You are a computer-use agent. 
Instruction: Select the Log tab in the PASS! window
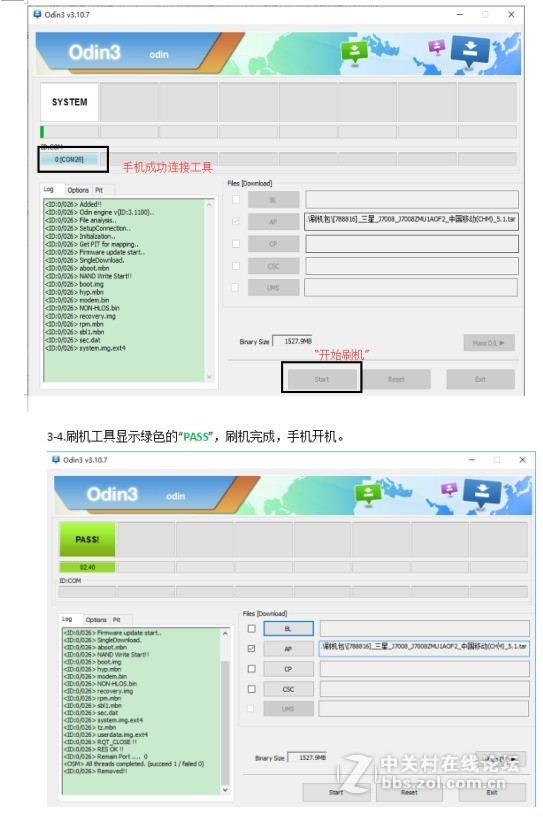pyautogui.click(x=67, y=619)
